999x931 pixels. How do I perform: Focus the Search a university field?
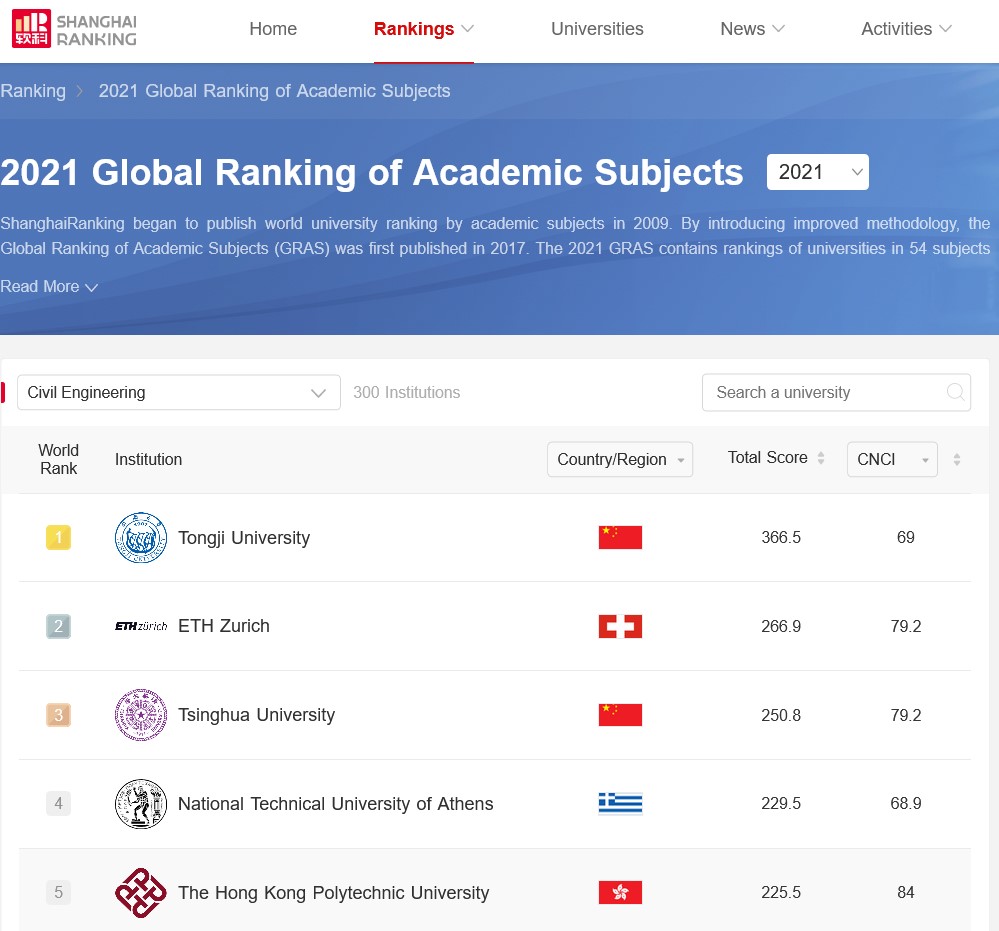click(836, 392)
